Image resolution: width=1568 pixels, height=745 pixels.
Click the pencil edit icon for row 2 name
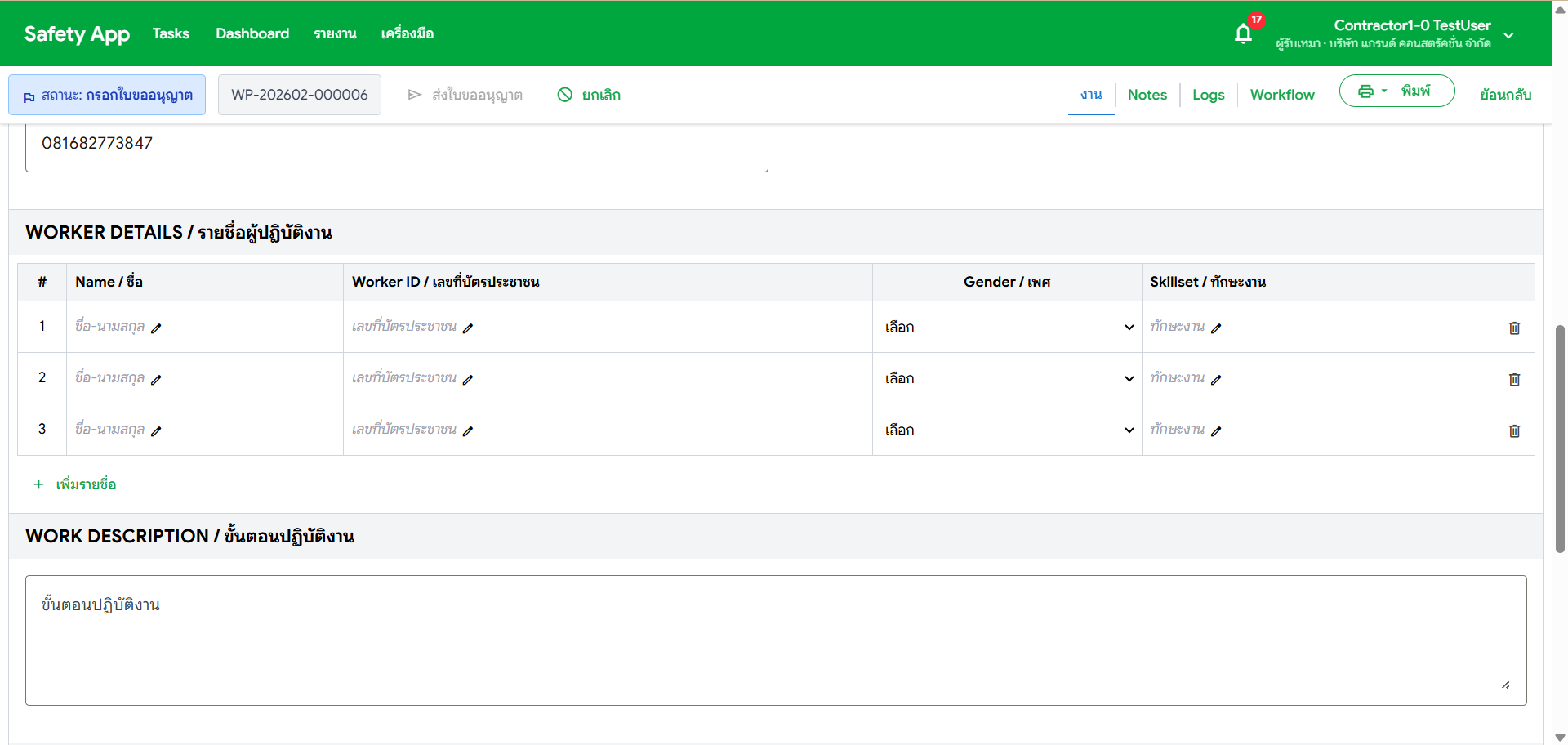pyautogui.click(x=158, y=380)
